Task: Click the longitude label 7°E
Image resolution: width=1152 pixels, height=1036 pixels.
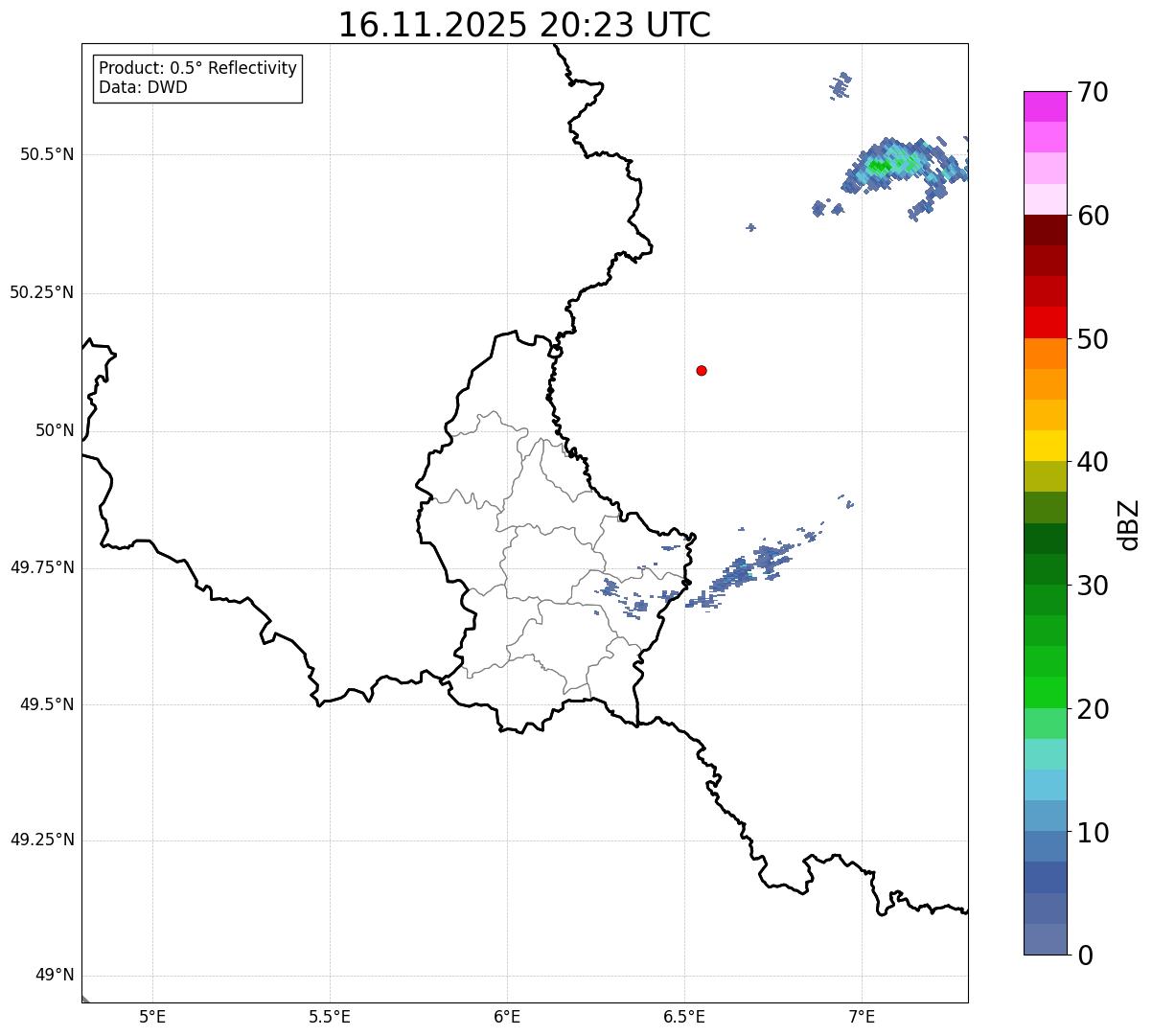Action: point(862,1016)
